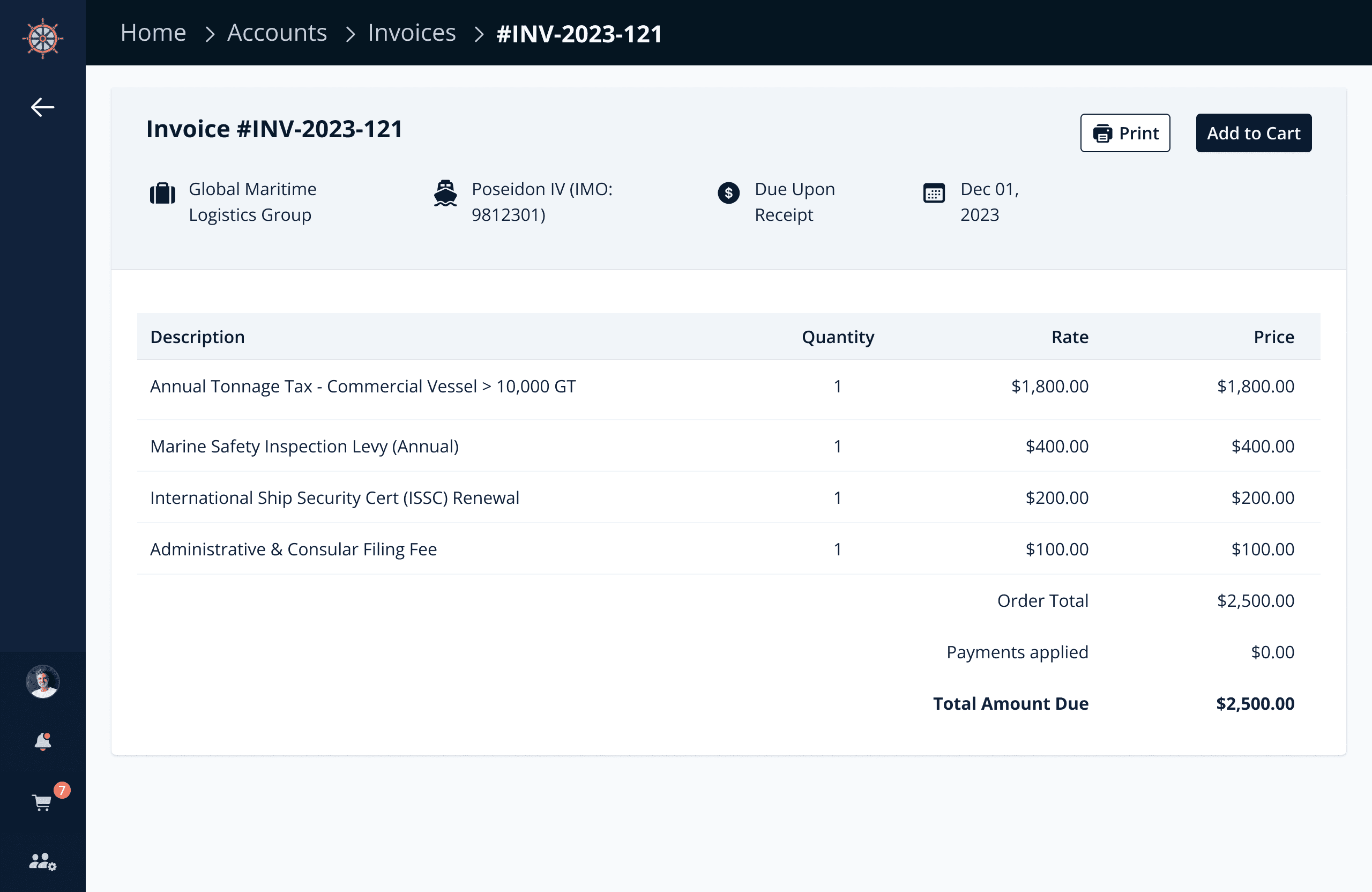Screen dimensions: 1372x892
Task: Click the Description column header
Action: pos(197,337)
